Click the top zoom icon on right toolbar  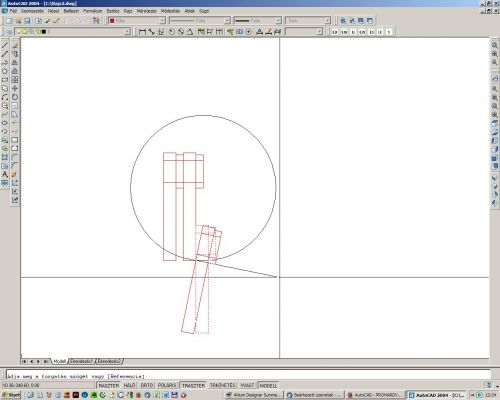point(495,45)
